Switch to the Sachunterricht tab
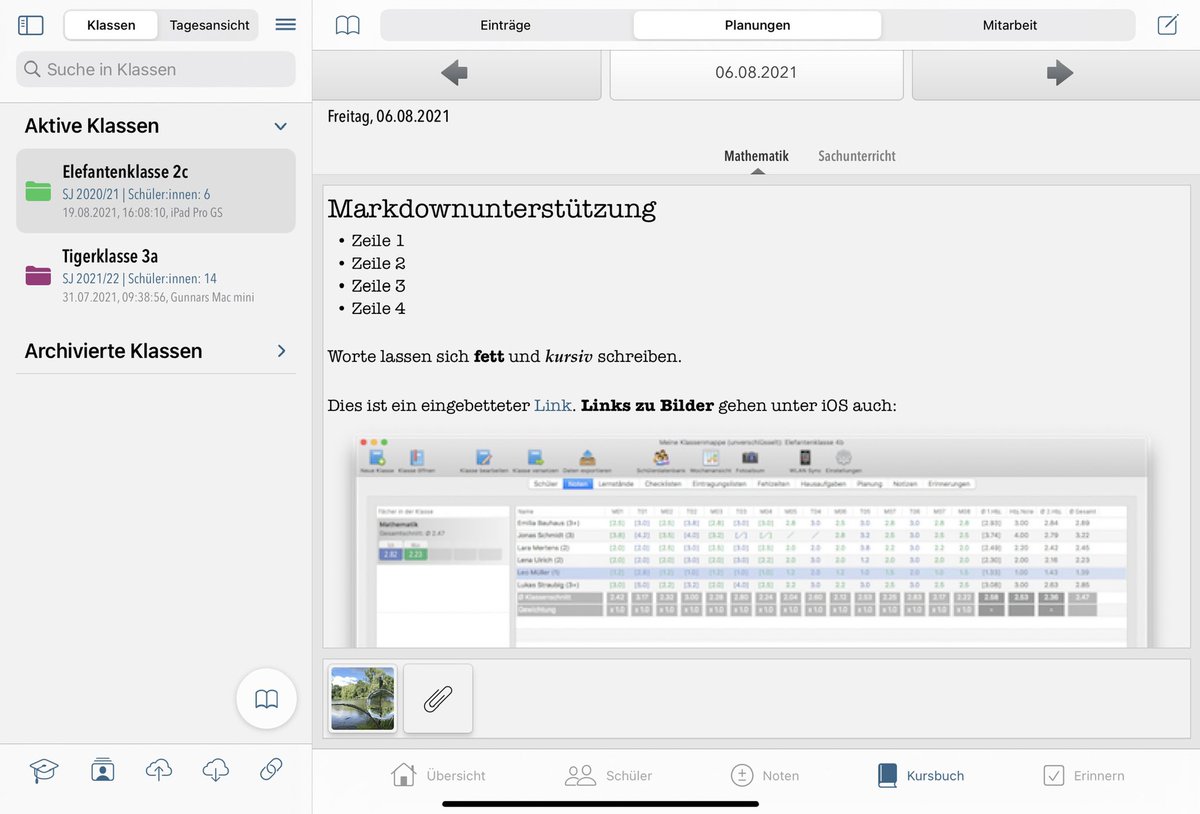This screenshot has height=814, width=1200. pyautogui.click(x=855, y=156)
